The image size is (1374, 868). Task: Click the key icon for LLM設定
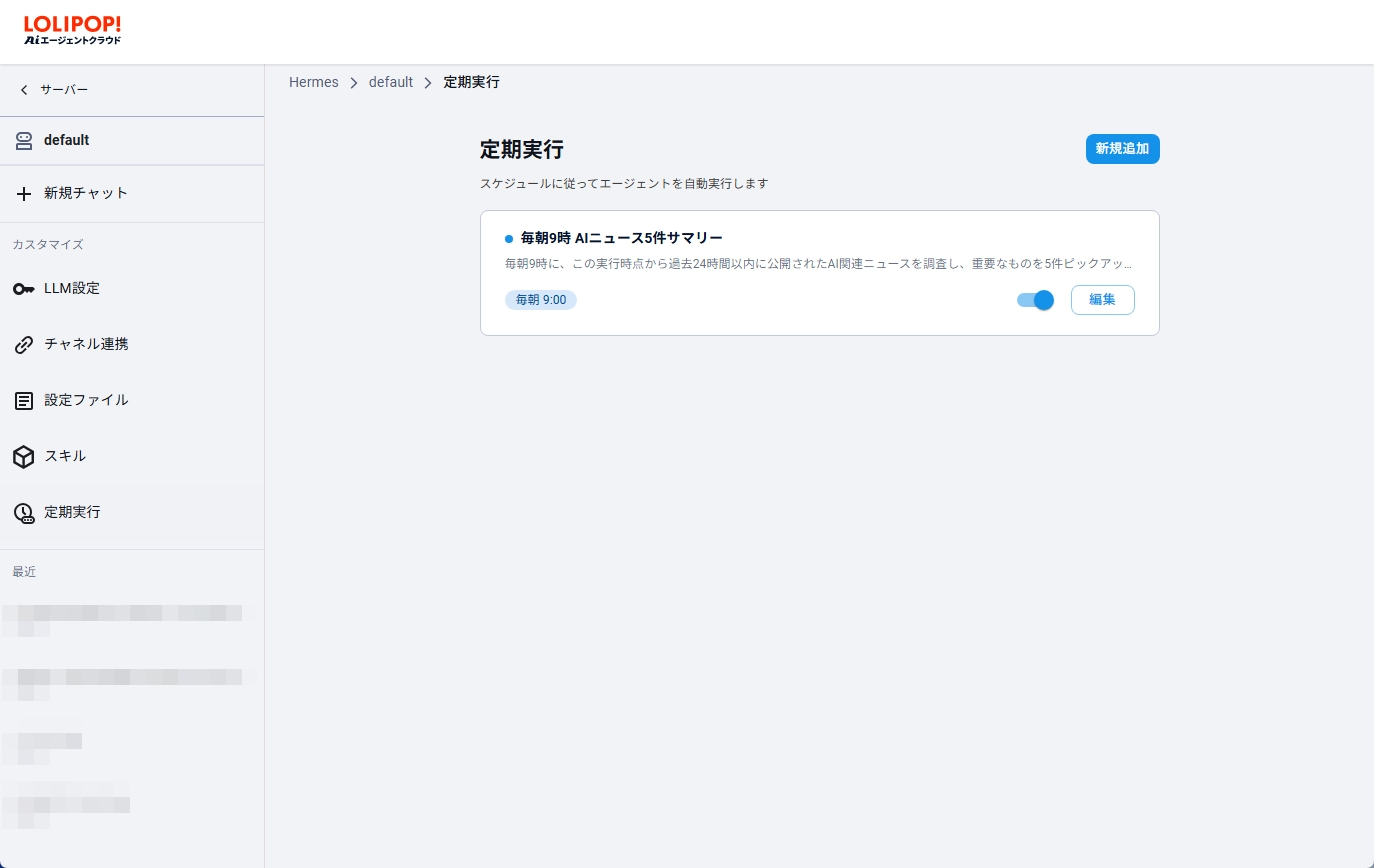click(24, 289)
